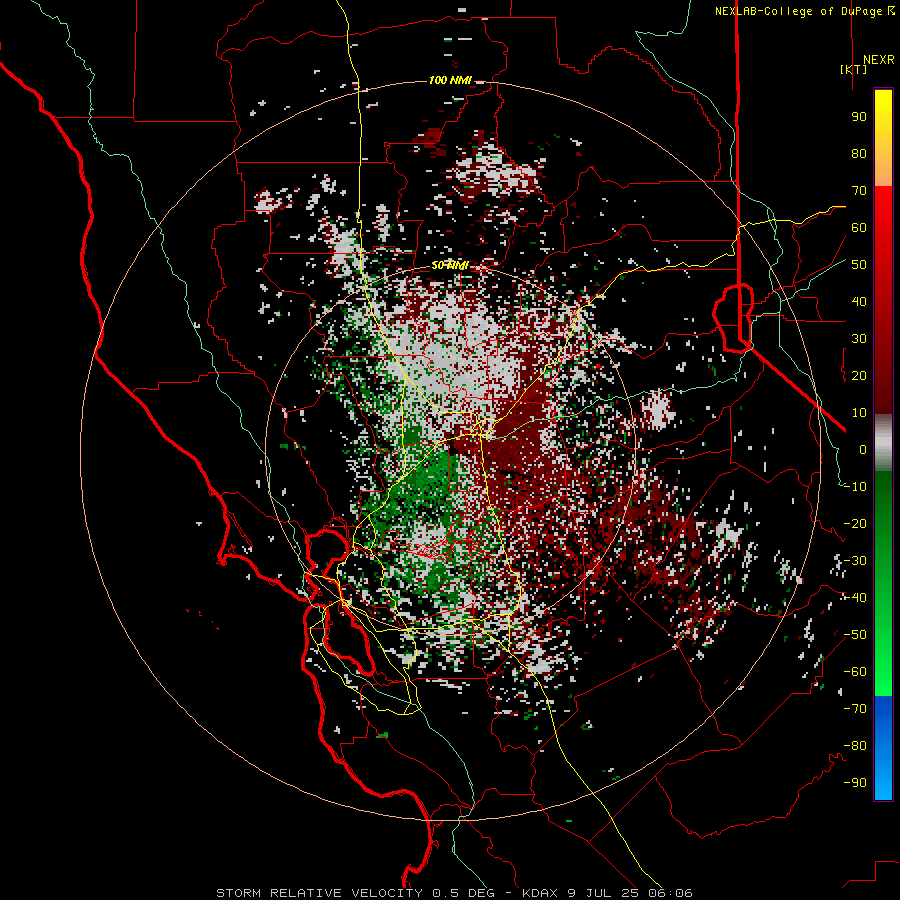
Task: Click the 0 scale label
Action: 863,449
